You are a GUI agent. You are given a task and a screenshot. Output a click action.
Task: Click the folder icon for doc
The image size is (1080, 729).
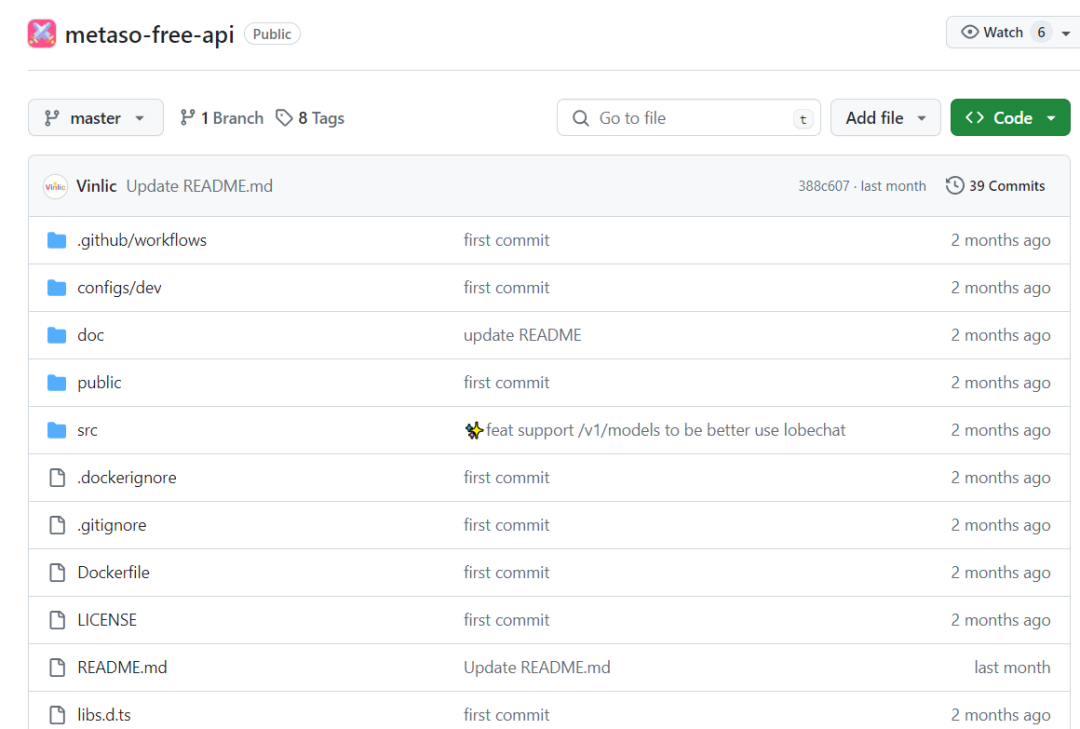(x=56, y=335)
